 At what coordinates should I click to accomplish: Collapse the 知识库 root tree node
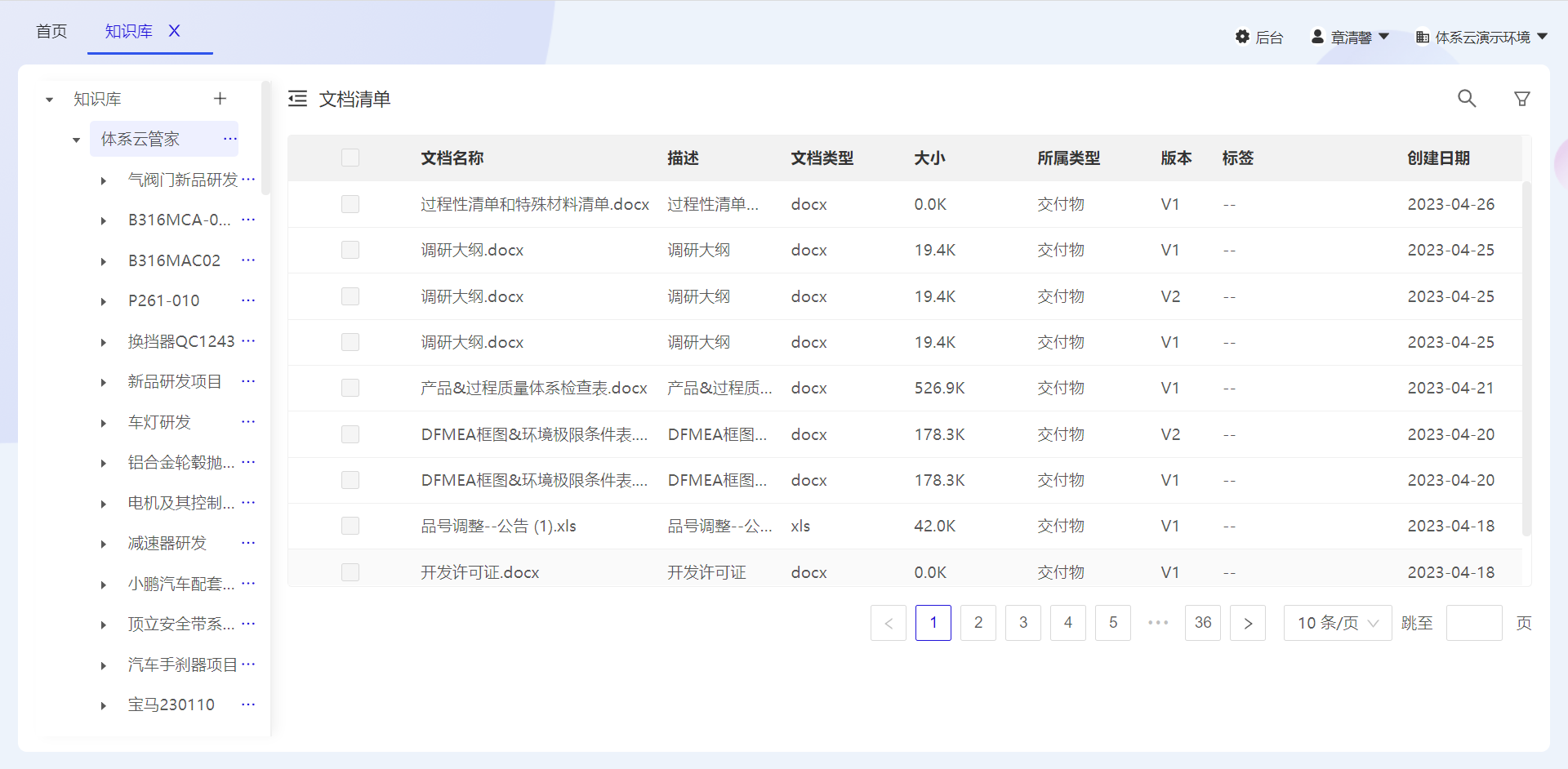pos(49,100)
